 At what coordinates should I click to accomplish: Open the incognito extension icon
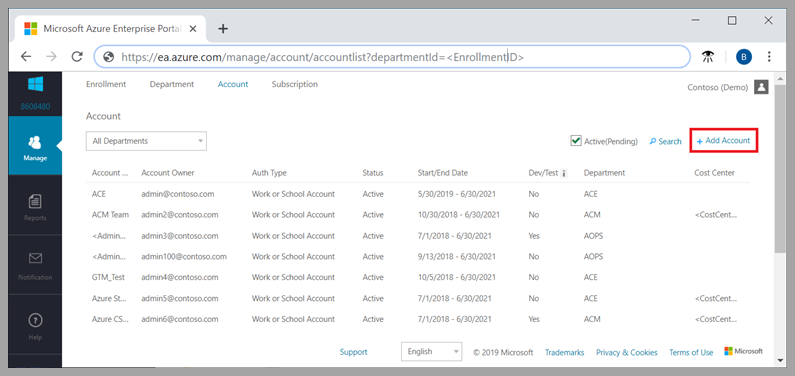(x=708, y=57)
